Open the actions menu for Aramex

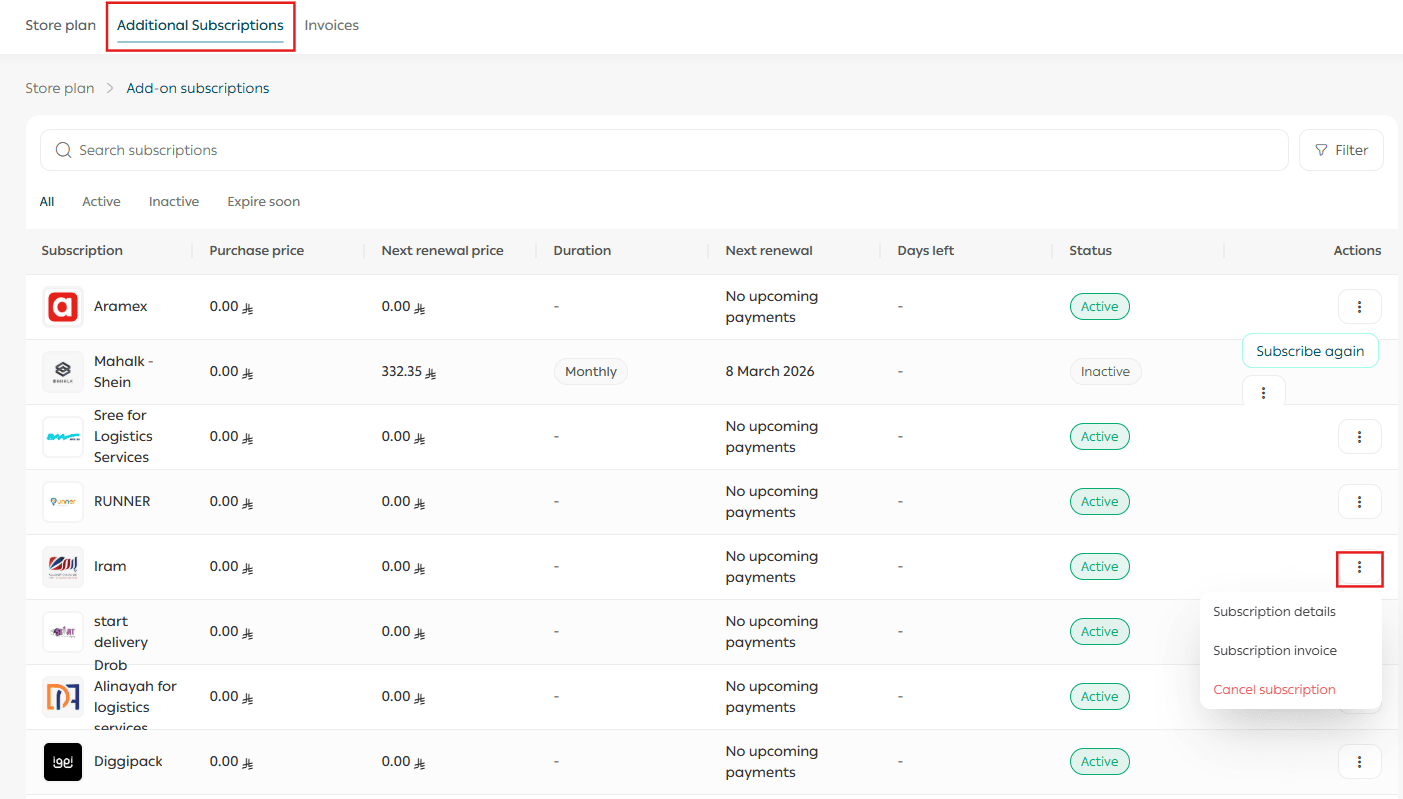(x=1359, y=307)
